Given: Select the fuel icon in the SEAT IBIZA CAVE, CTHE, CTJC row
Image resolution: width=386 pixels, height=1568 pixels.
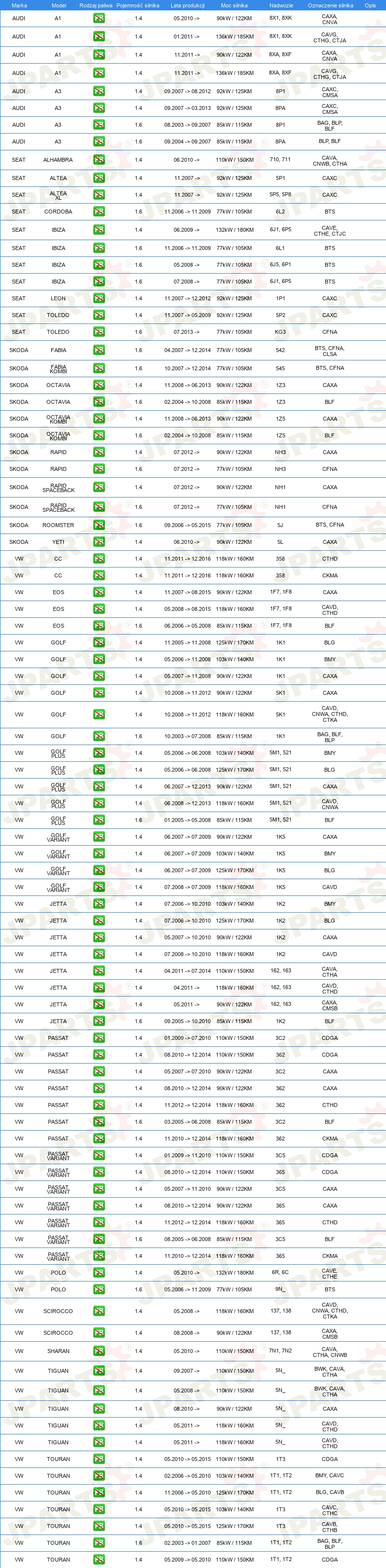Looking at the screenshot, I should [99, 230].
